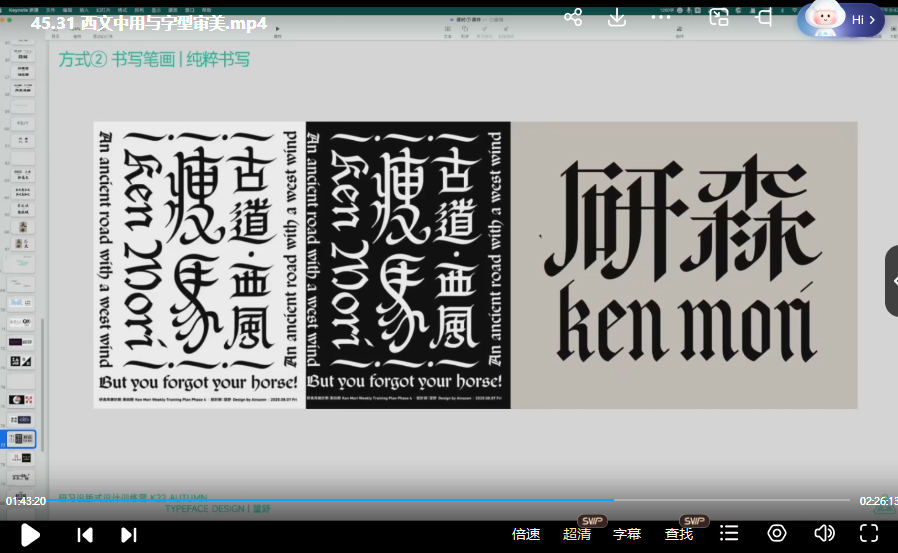The height and width of the screenshot is (553, 898).
Task: Seek to middle of progress bar
Action: pyautogui.click(x=449, y=500)
